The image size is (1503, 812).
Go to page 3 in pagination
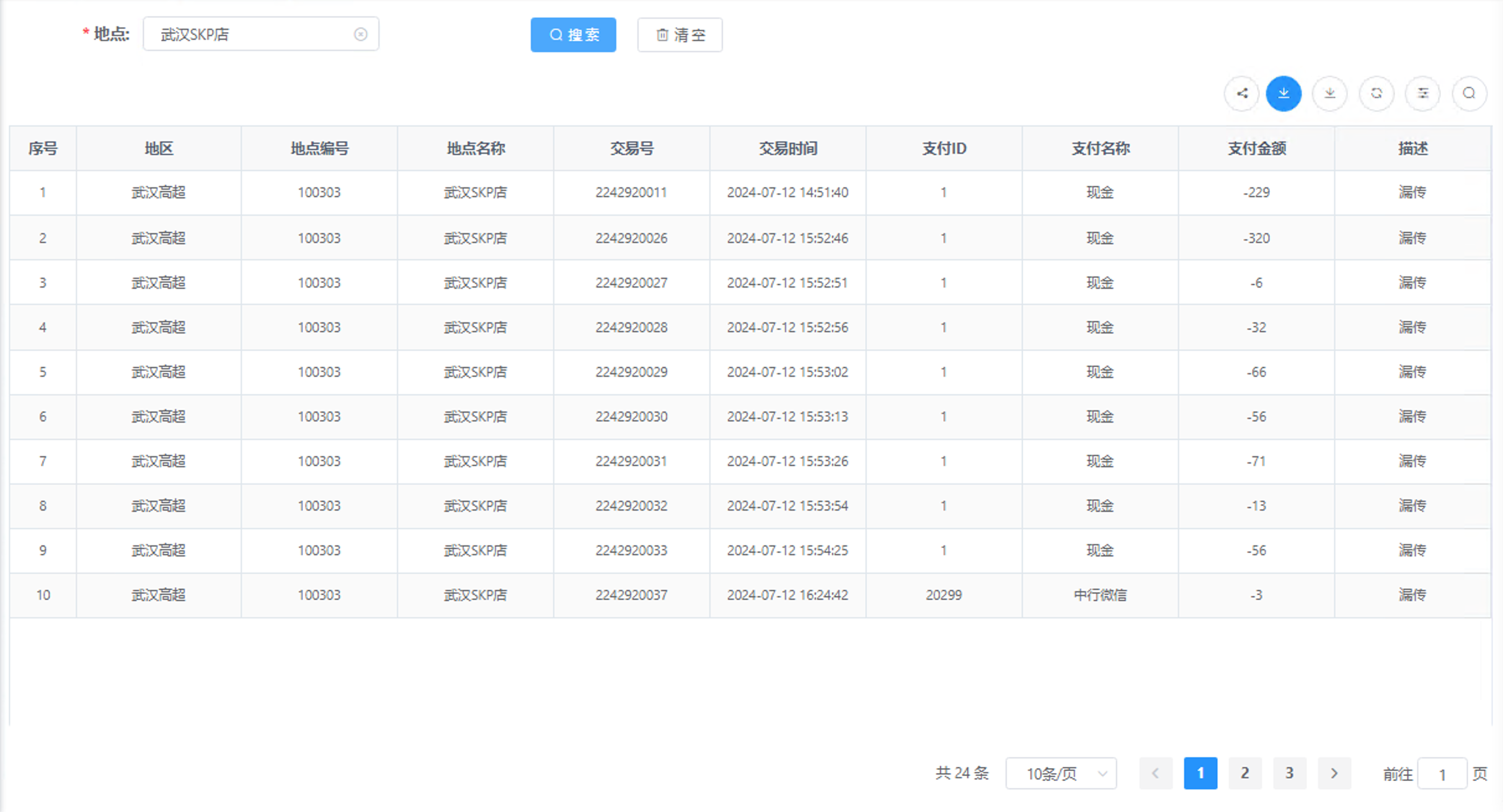(1290, 773)
